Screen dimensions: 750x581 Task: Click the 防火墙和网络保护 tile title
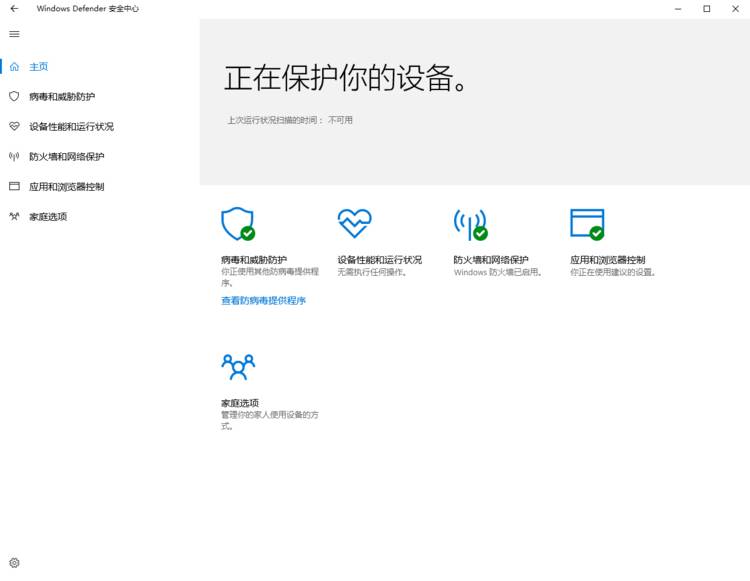(x=491, y=260)
